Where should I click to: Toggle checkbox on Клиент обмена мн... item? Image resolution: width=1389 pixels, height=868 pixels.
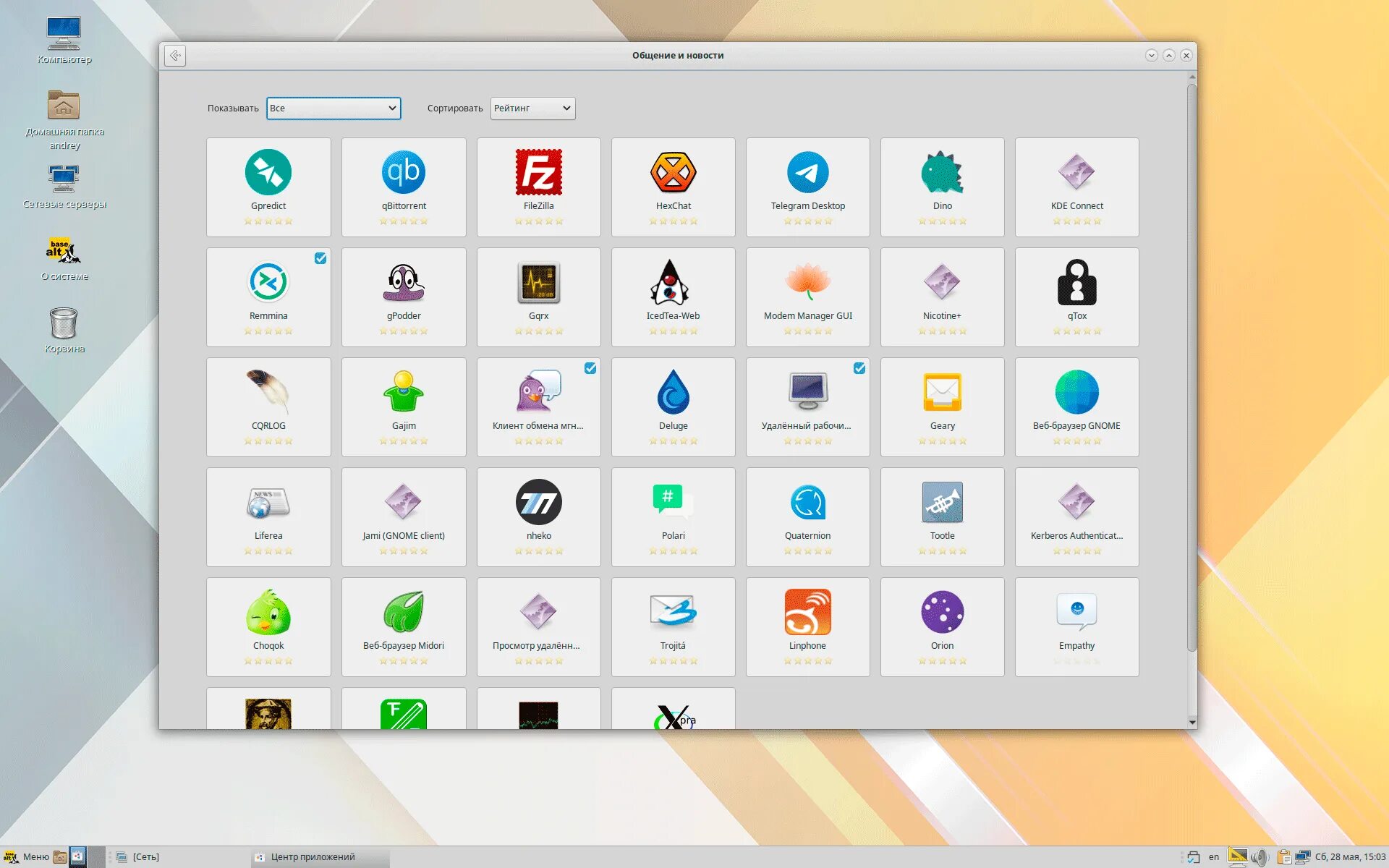[x=590, y=368]
